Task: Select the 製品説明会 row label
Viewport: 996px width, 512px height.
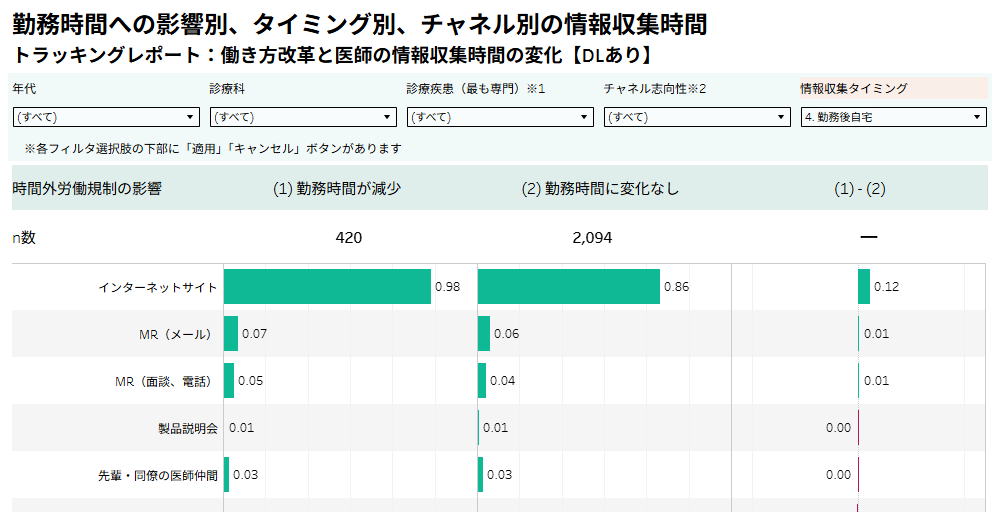Action: (x=188, y=428)
